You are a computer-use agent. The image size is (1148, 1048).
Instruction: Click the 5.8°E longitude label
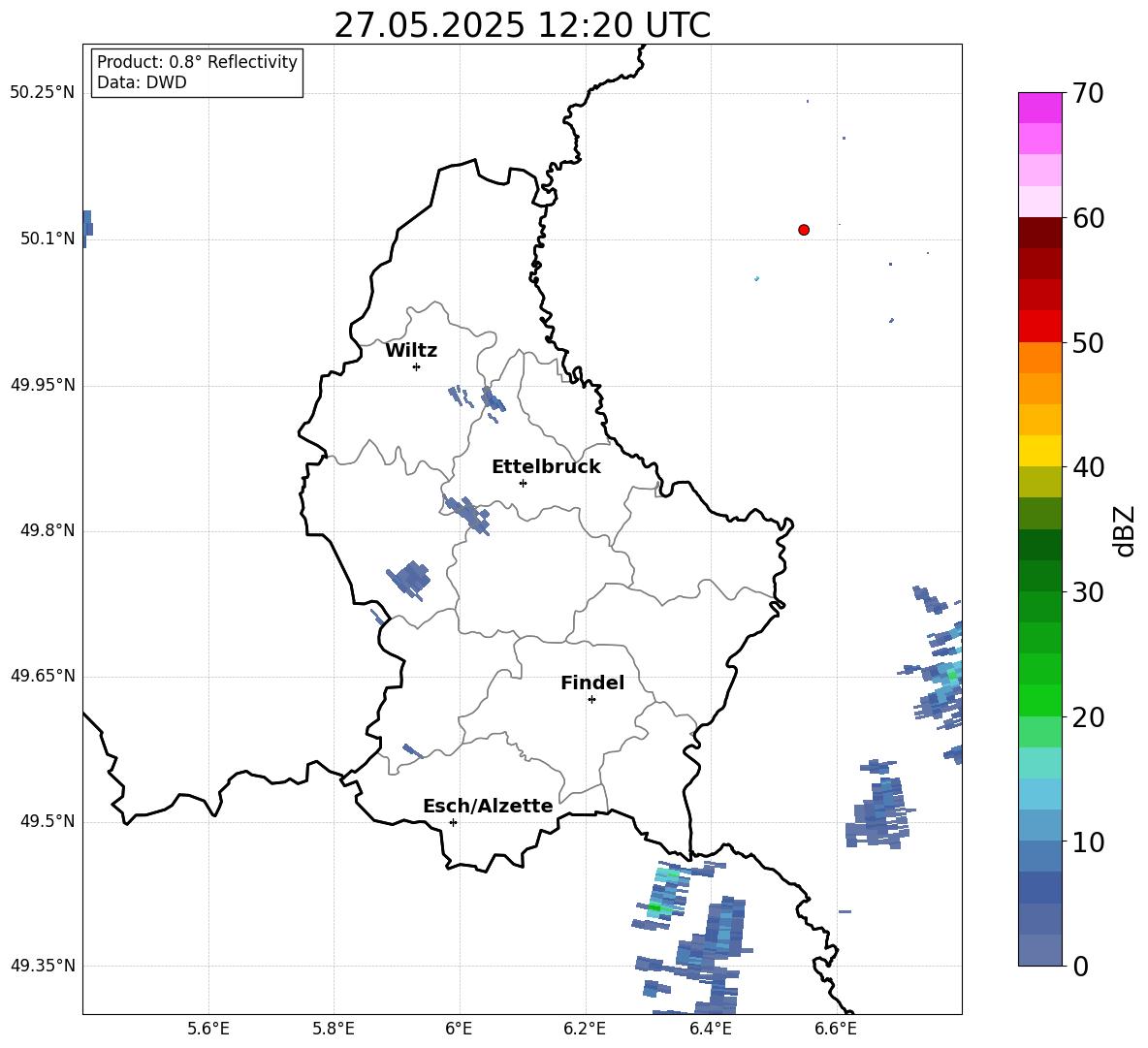point(334,1029)
